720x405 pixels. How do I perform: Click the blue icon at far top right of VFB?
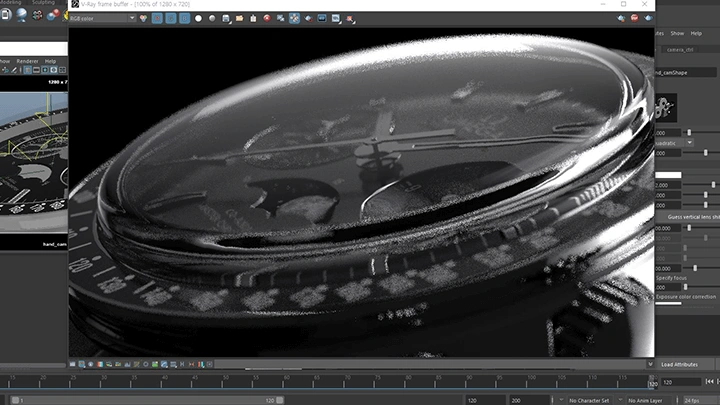pos(648,18)
